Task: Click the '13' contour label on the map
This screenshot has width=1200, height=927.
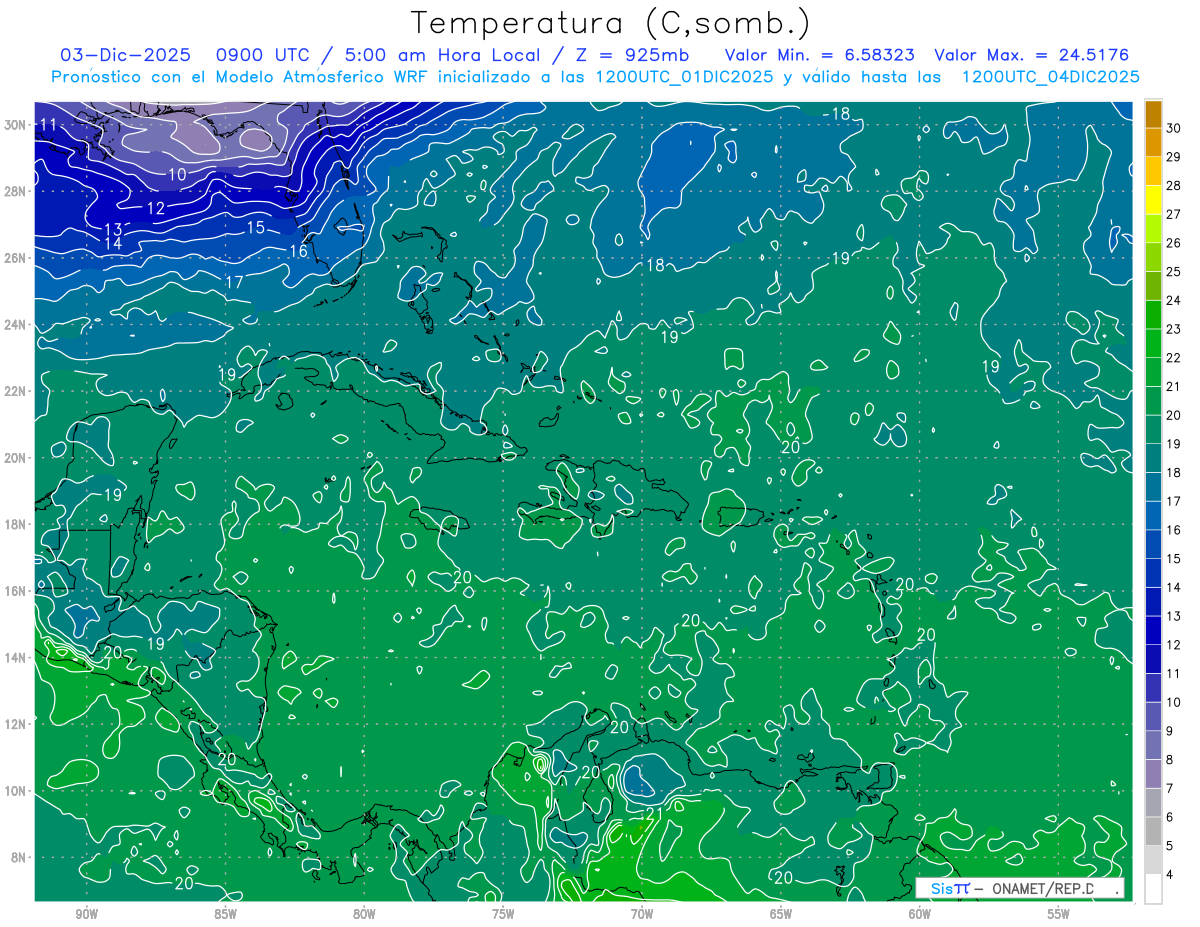Action: point(113,230)
